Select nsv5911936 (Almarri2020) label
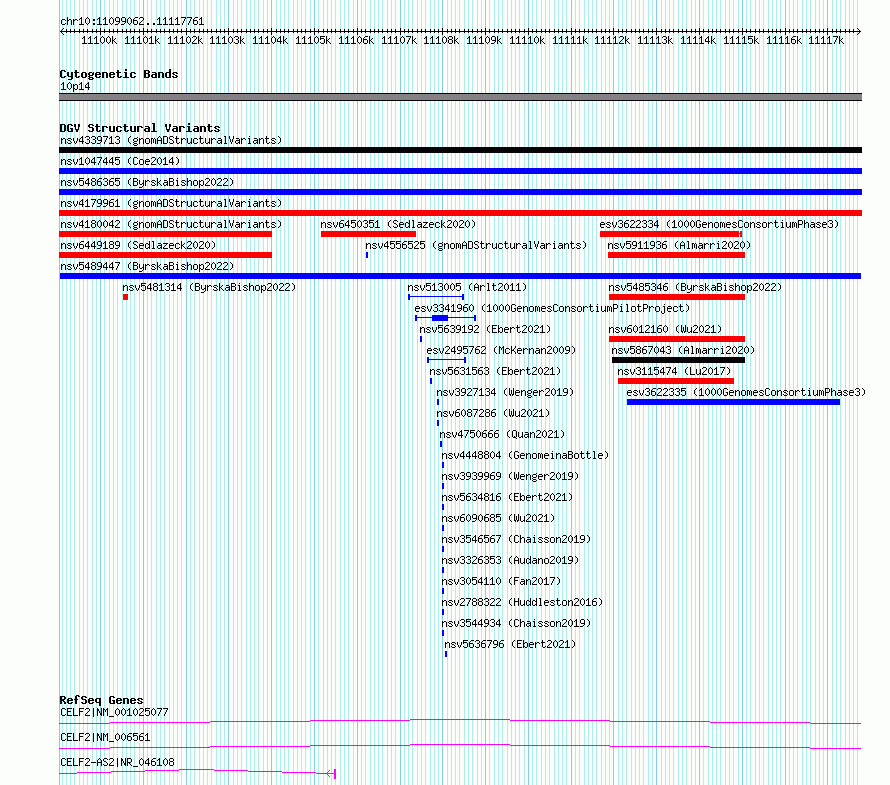This screenshot has width=890, height=785. (x=679, y=245)
